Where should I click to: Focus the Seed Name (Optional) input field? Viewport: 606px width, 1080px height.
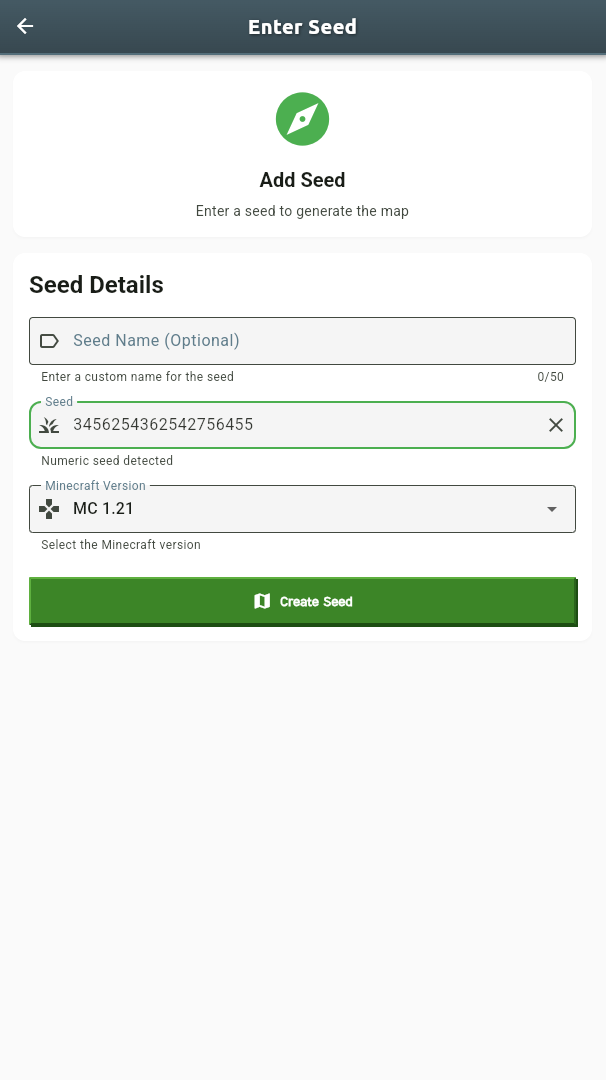[x=300, y=340]
